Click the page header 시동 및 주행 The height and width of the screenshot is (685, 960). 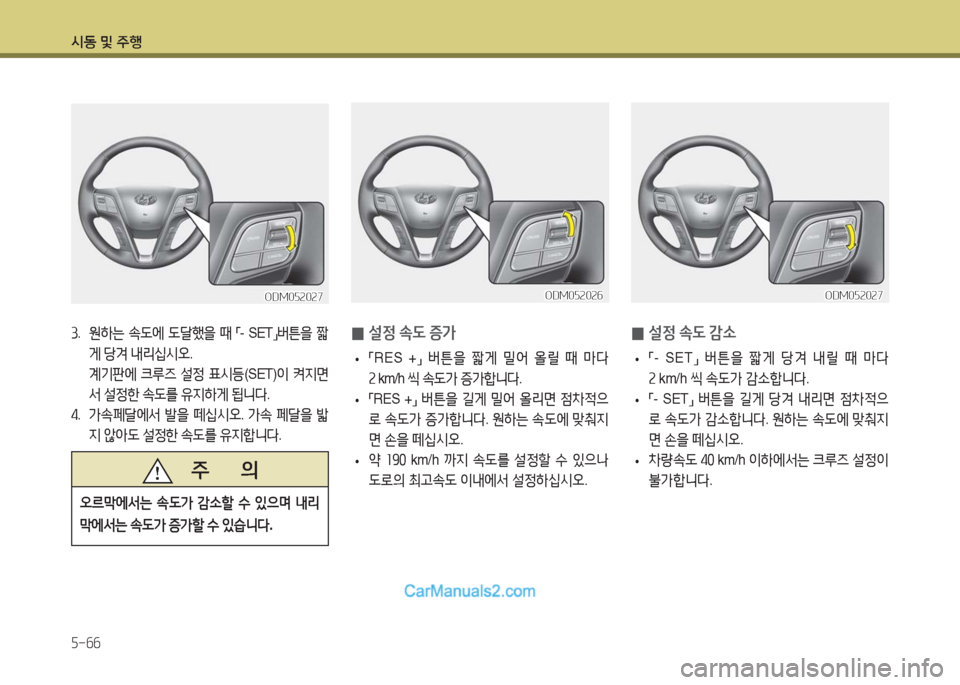click(x=107, y=42)
